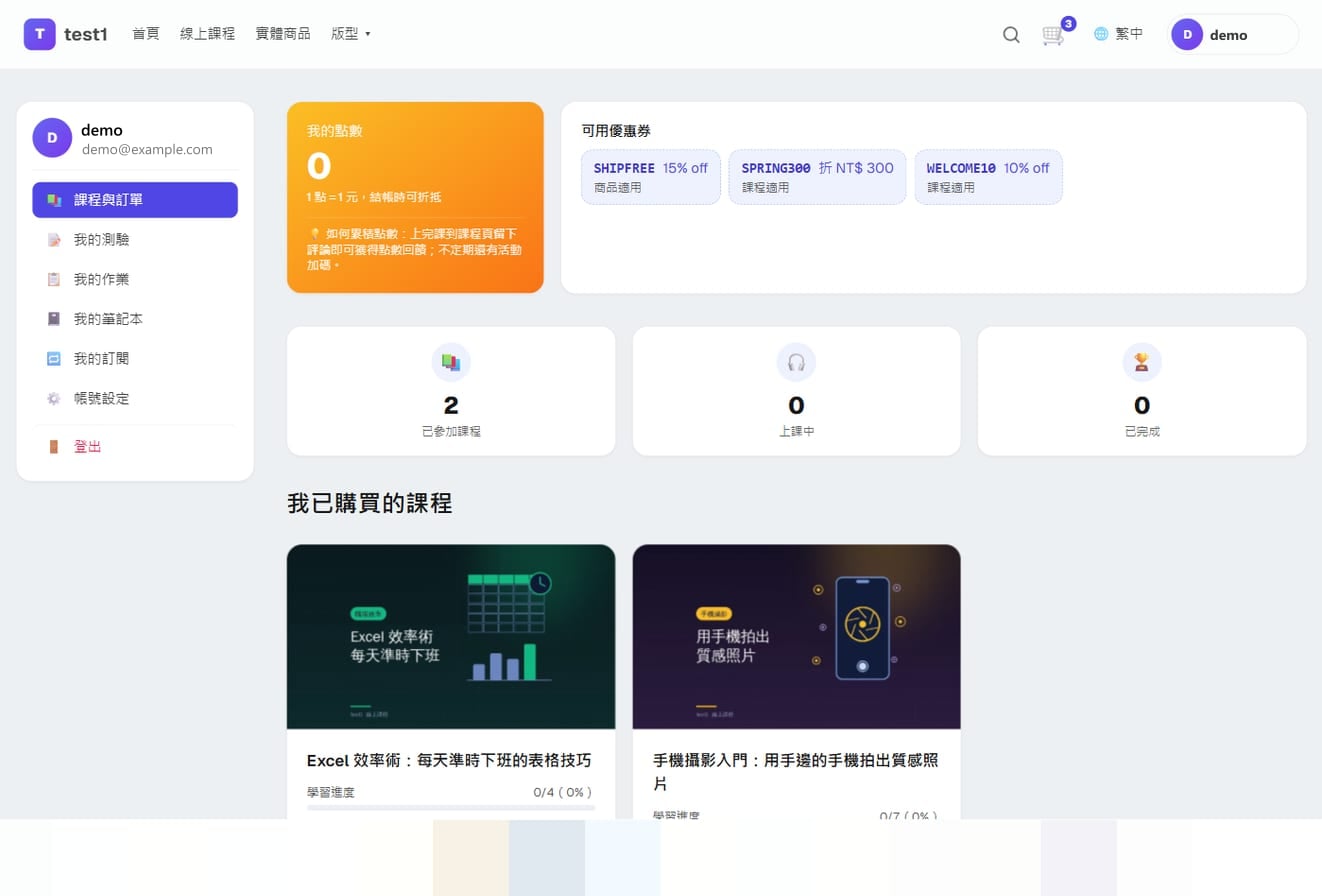Open the 繁中 language selector
1322x896 pixels.
(x=1118, y=34)
